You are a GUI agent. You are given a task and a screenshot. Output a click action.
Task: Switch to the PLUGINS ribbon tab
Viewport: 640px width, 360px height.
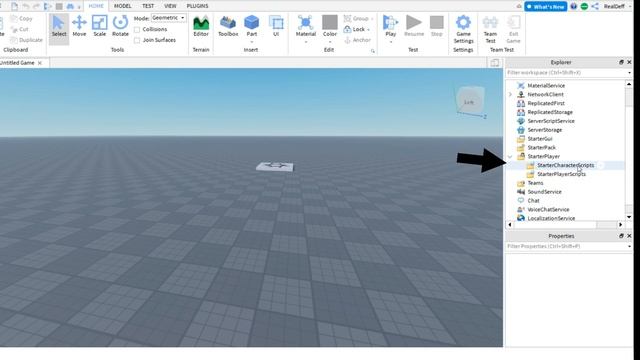point(198,6)
